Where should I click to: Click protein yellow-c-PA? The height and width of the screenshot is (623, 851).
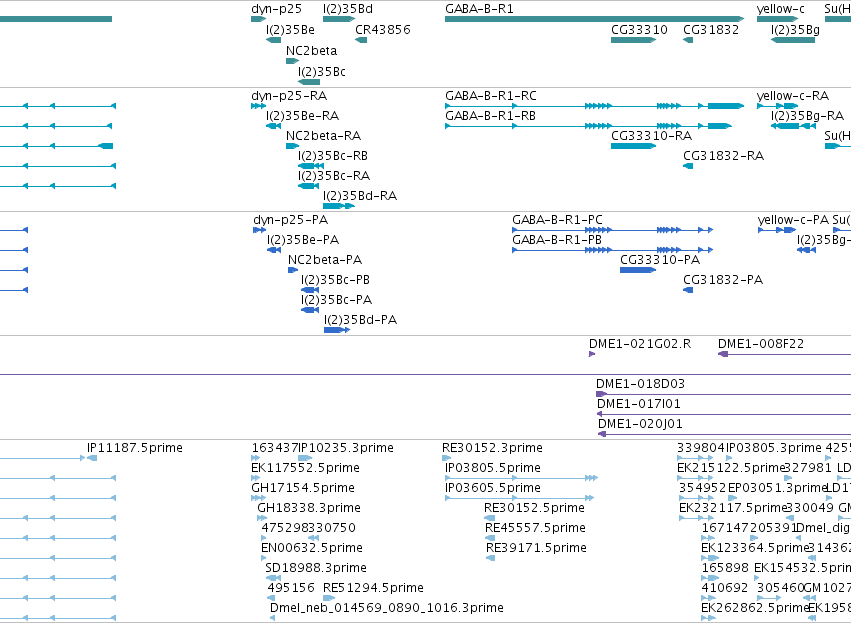[x=793, y=220]
